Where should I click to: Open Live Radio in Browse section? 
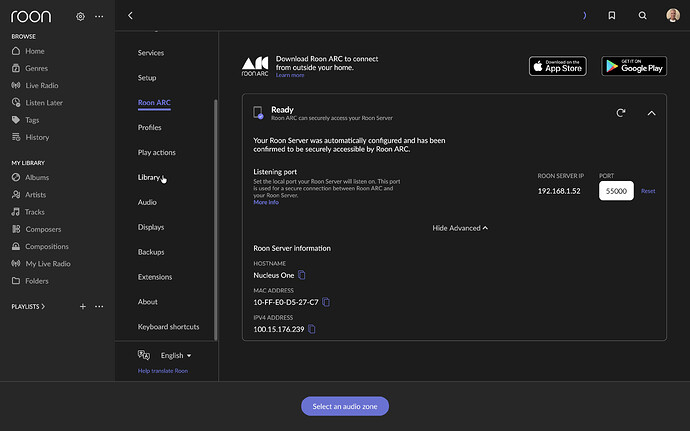(x=35, y=85)
